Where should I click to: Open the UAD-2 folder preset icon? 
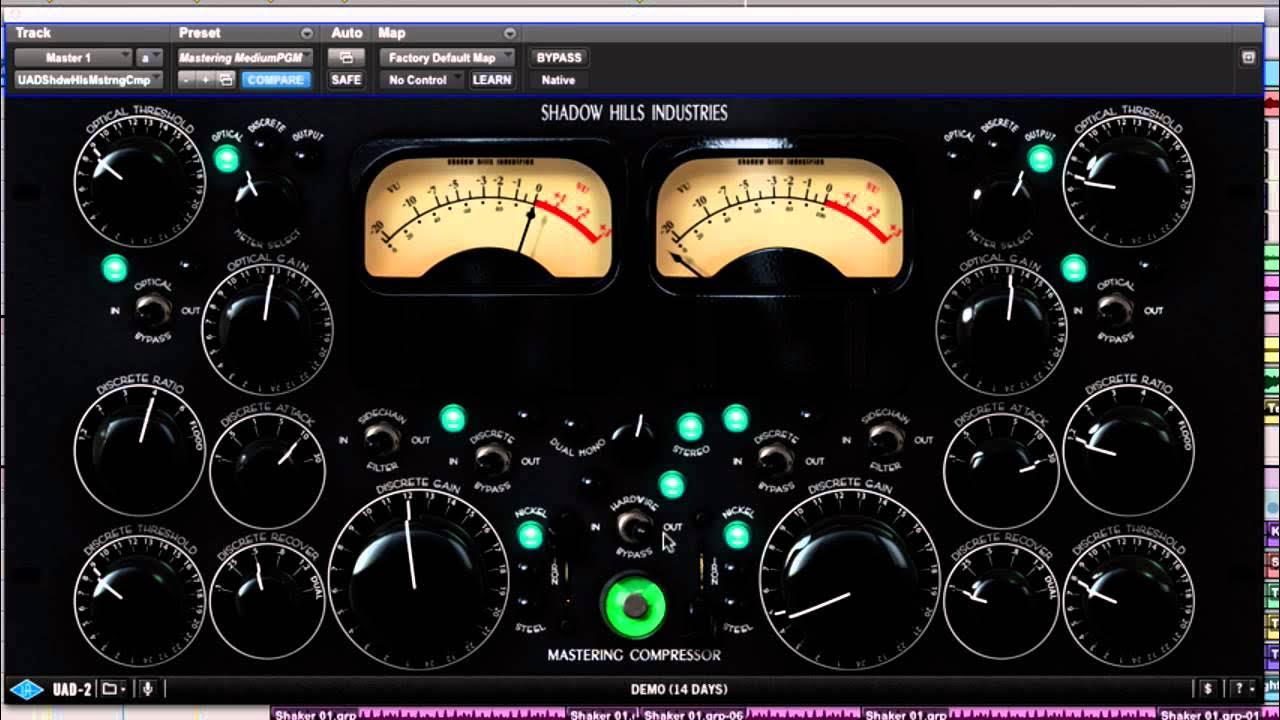coord(113,689)
